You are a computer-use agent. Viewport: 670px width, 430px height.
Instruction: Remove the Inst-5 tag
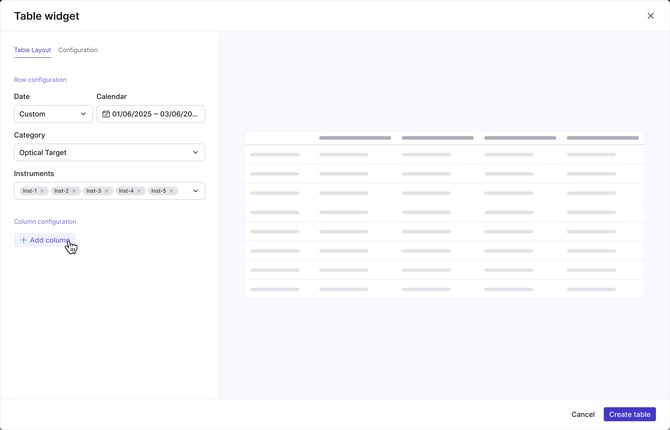tap(172, 191)
